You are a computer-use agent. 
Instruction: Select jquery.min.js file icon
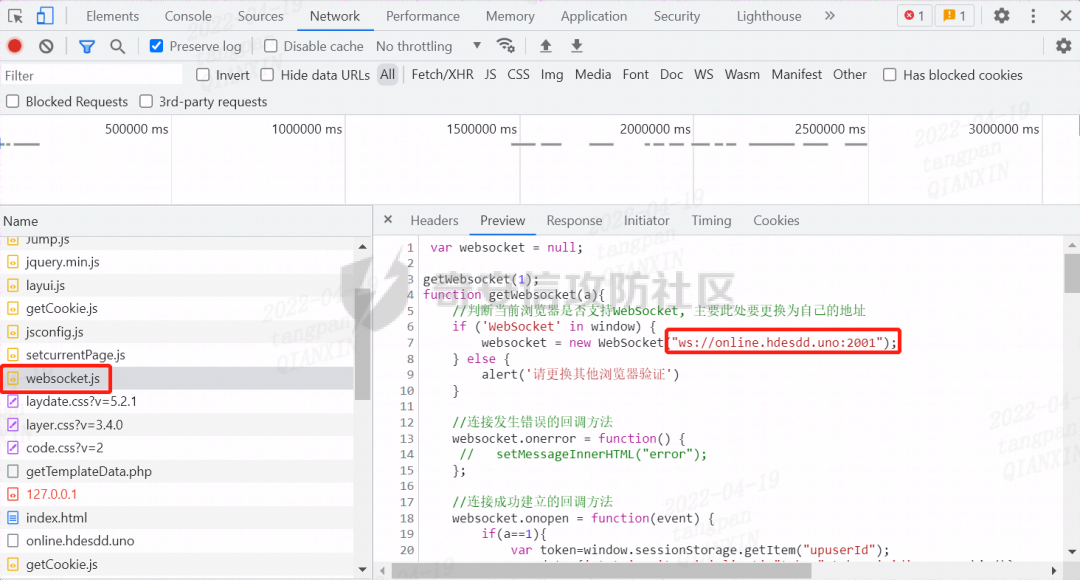pyautogui.click(x=12, y=262)
